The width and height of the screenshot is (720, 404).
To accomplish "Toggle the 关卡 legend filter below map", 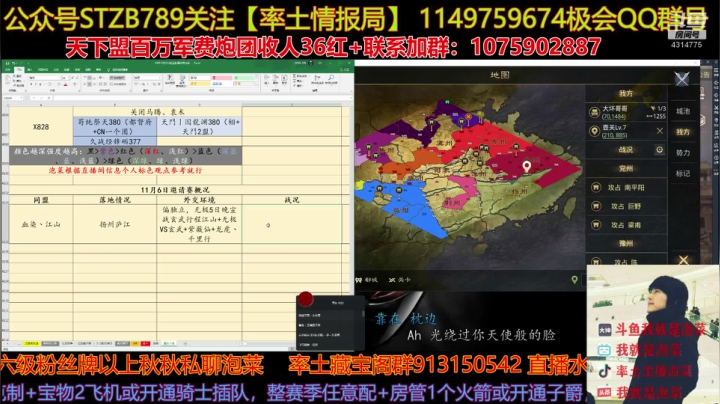I will 399,280.
